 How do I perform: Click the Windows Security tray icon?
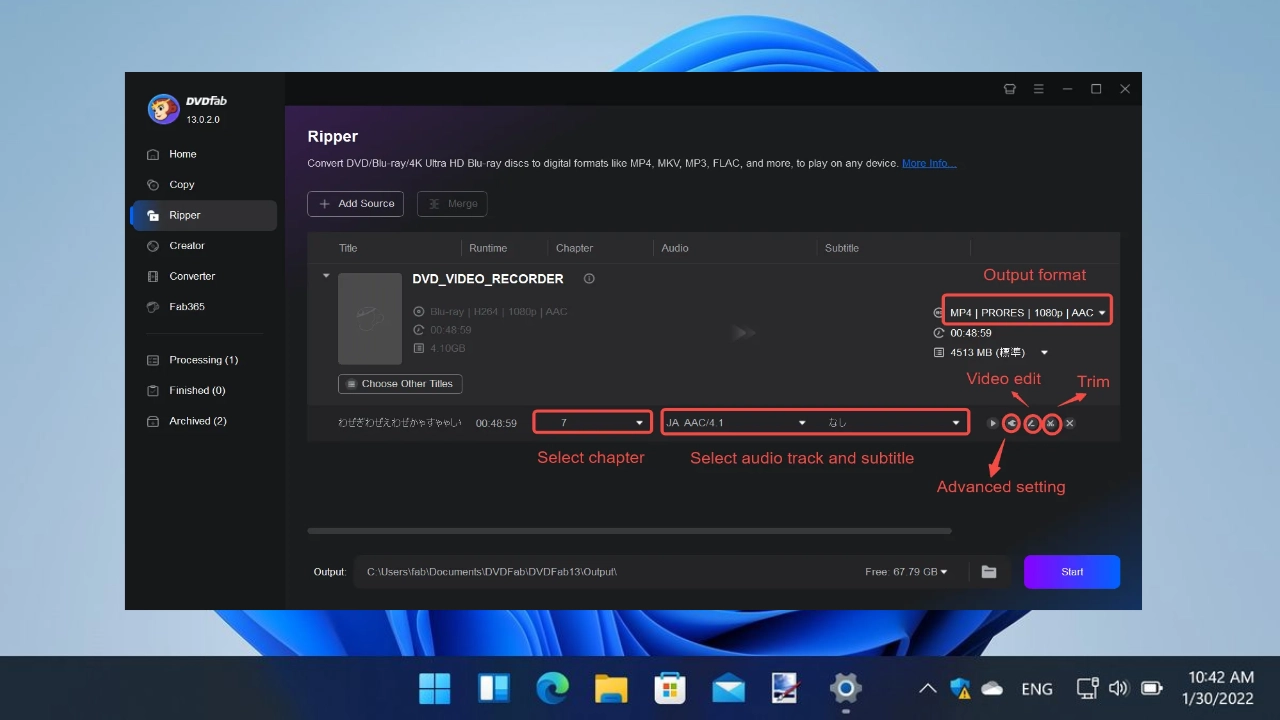tap(960, 688)
